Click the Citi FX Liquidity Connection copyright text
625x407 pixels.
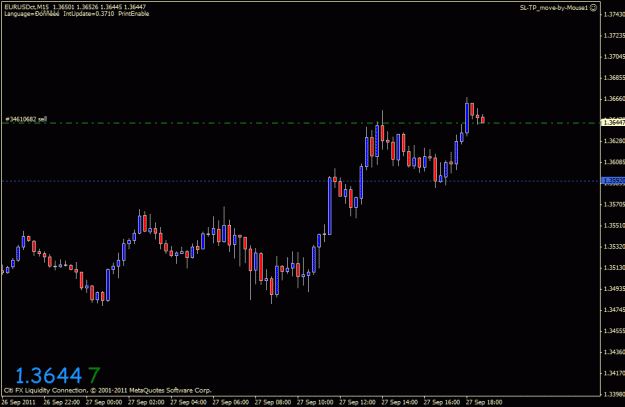[108, 391]
